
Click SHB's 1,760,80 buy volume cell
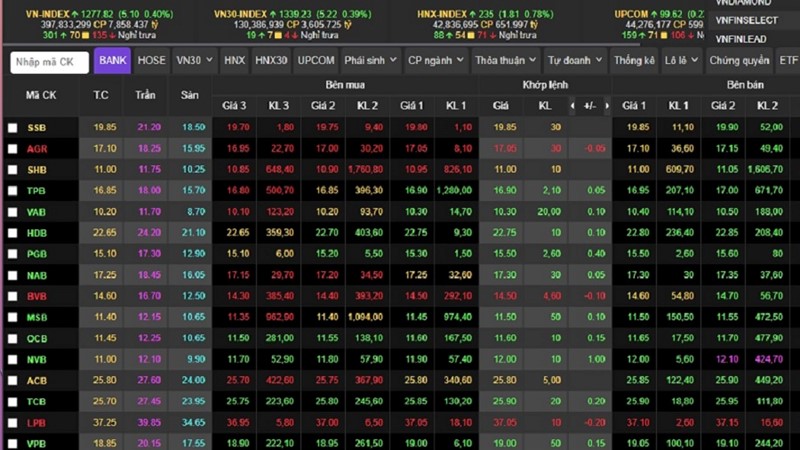click(x=365, y=169)
